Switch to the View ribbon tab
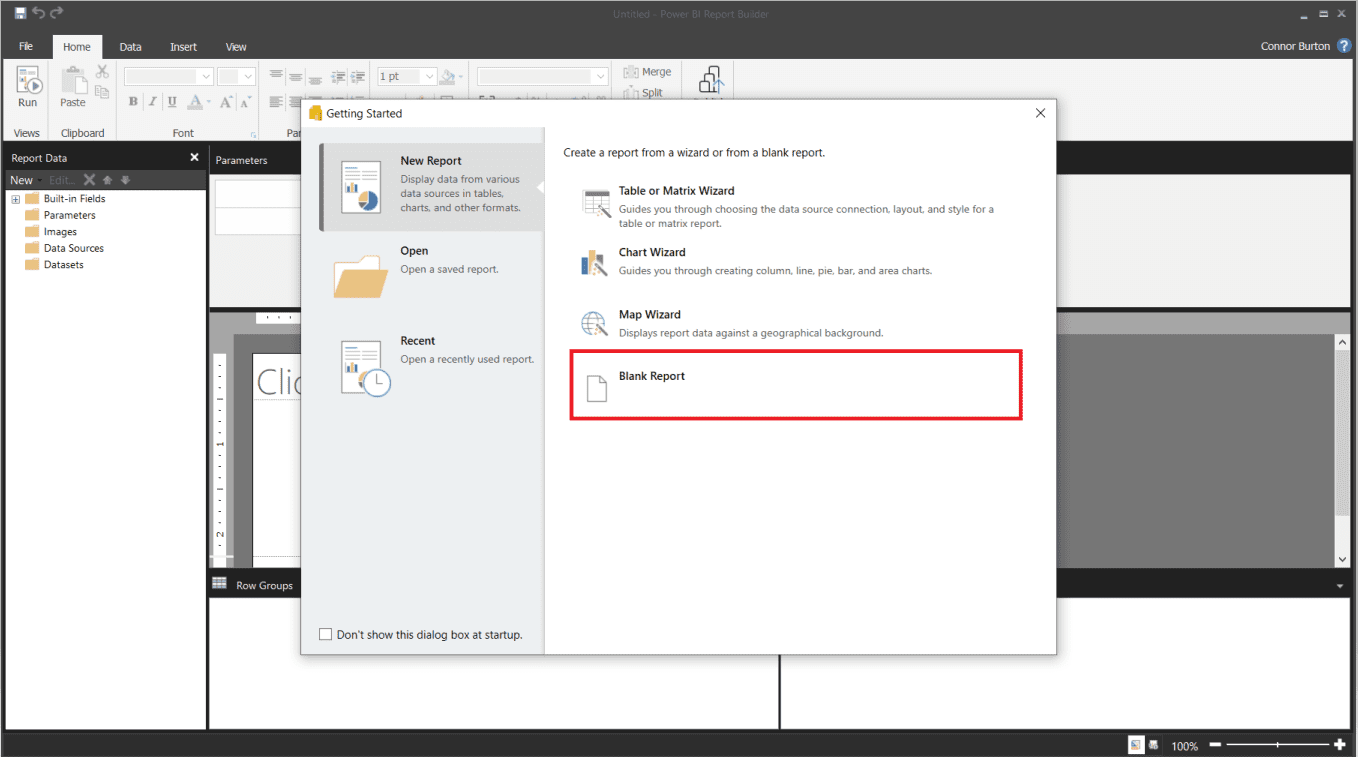 236,46
